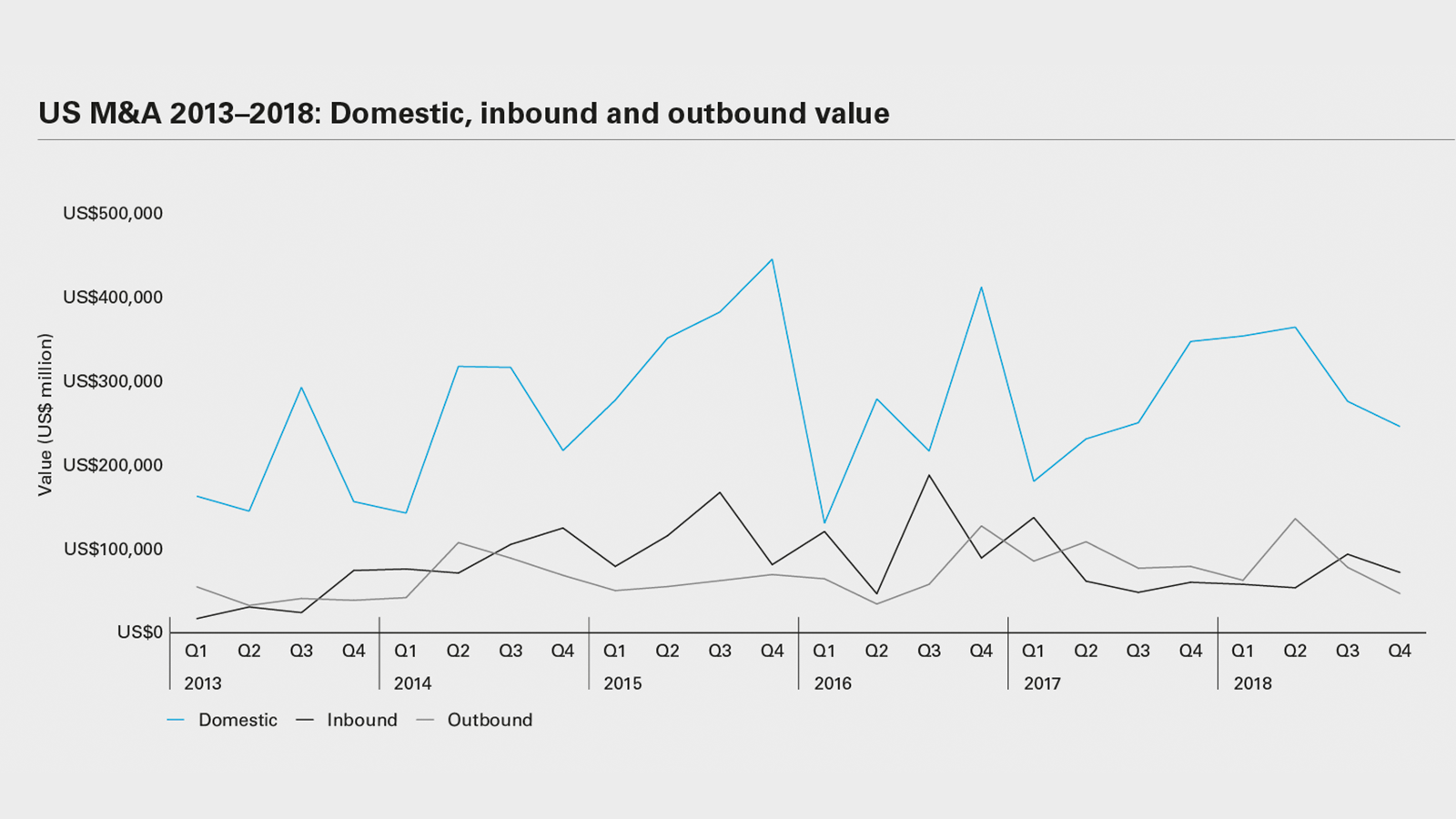
Task: Select the chart title heading text
Action: click(463, 113)
